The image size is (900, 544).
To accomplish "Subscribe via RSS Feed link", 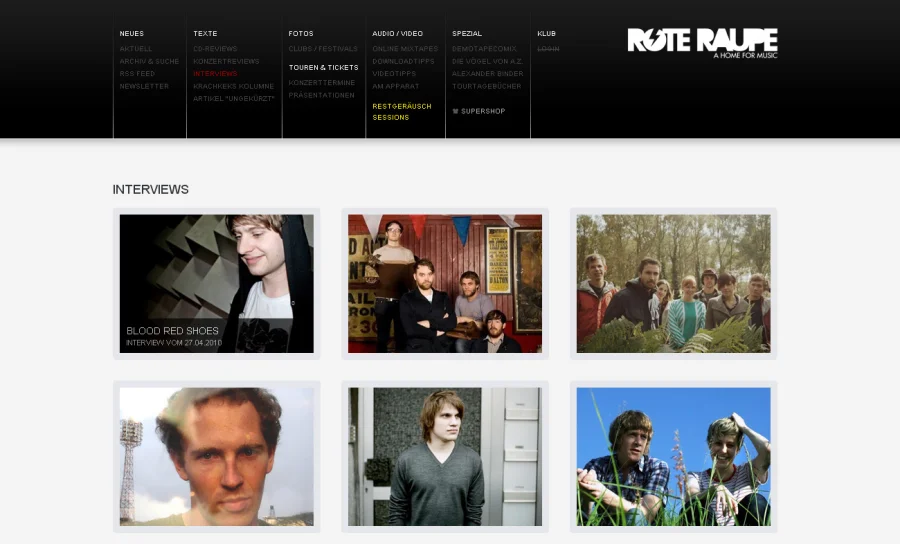I will (x=137, y=74).
